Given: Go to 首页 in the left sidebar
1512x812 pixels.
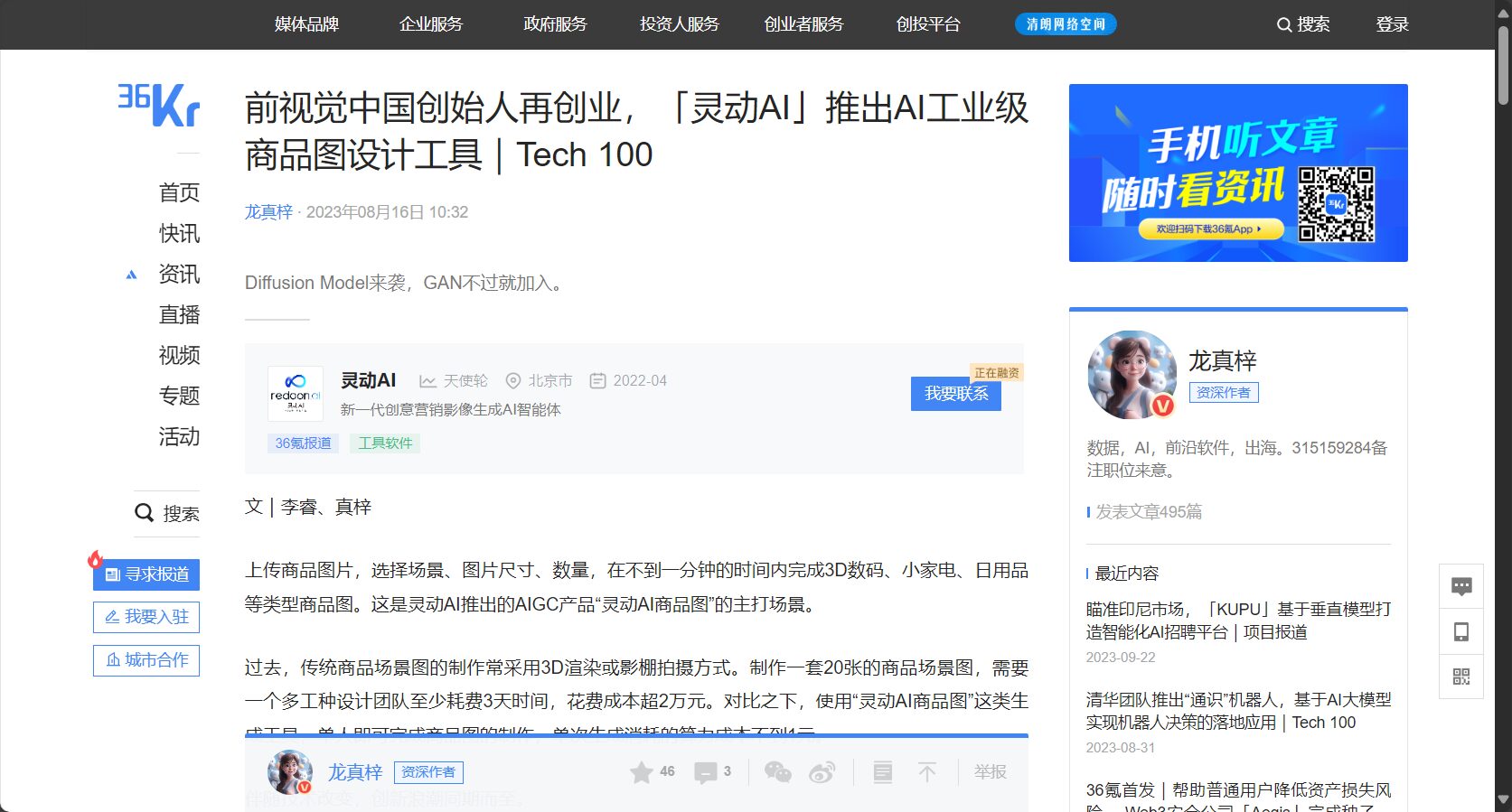Looking at the screenshot, I should (x=179, y=192).
